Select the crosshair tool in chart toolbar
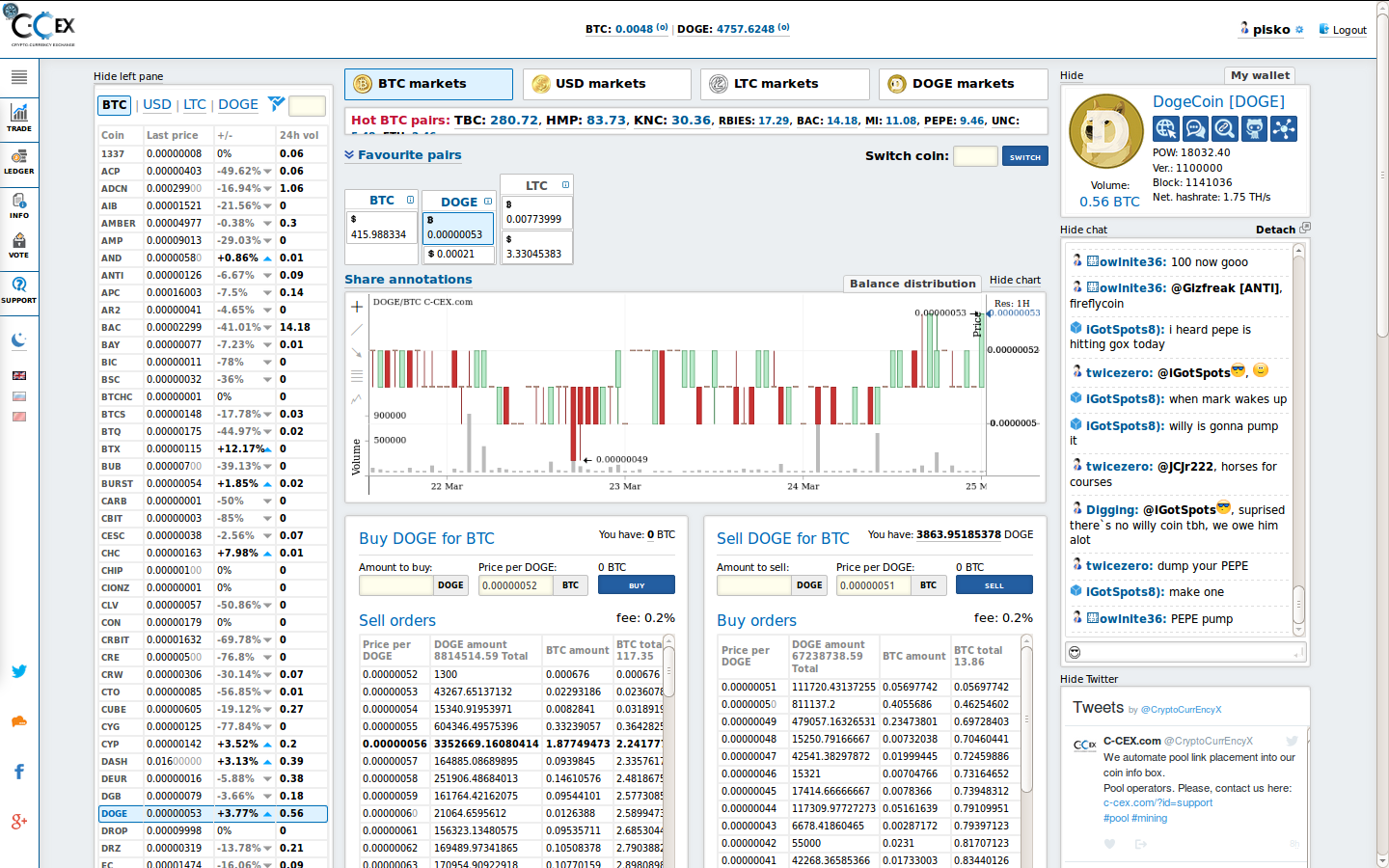Screen dimensions: 1389x868 (x=357, y=307)
